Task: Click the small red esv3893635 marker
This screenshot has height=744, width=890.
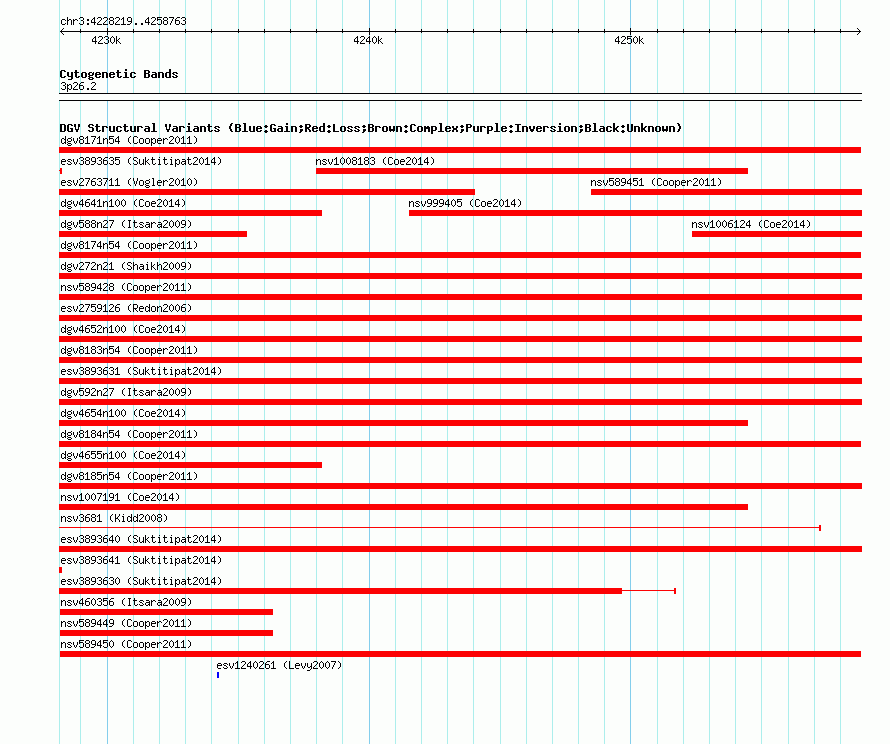Action: [x=61, y=171]
